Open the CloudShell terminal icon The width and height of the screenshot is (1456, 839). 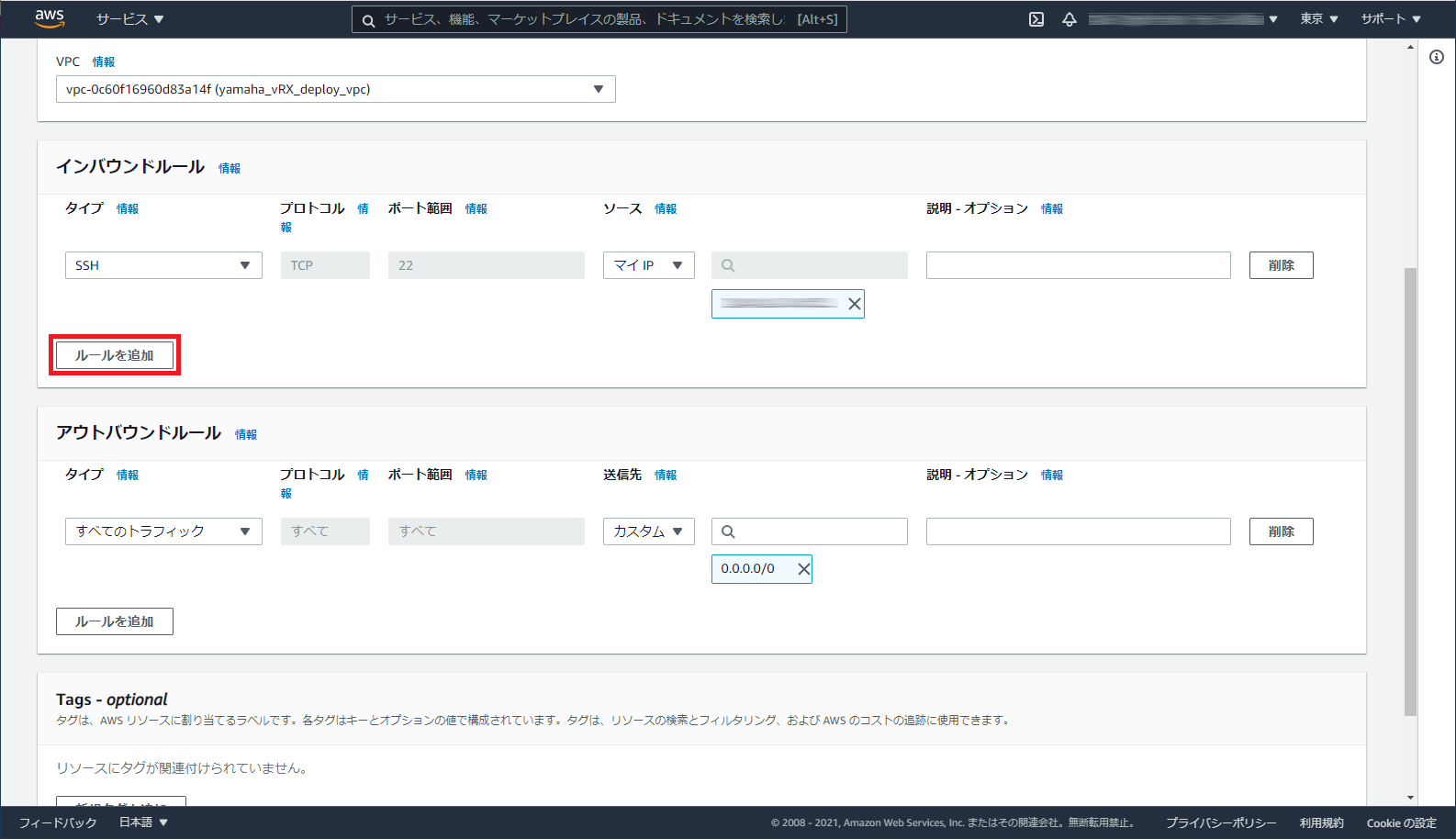(x=1036, y=19)
